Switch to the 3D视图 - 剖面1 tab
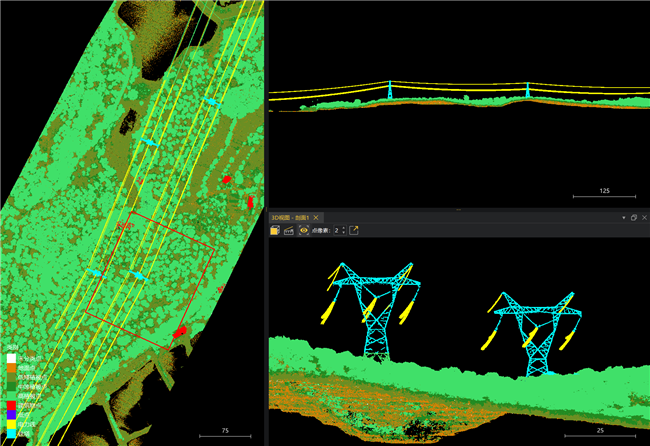Viewport: 650px width, 446px height. pos(291,217)
